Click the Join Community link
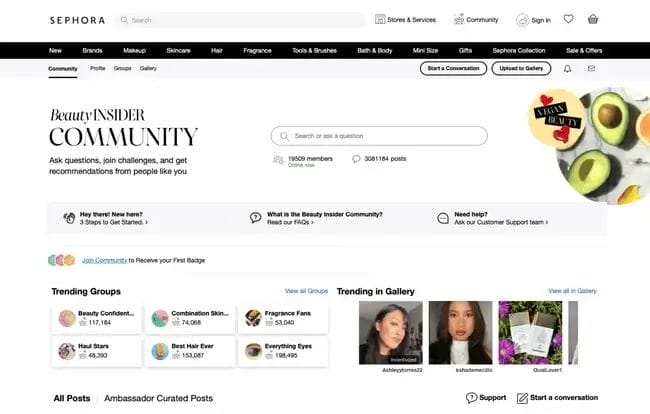The image size is (650, 414). point(104,260)
